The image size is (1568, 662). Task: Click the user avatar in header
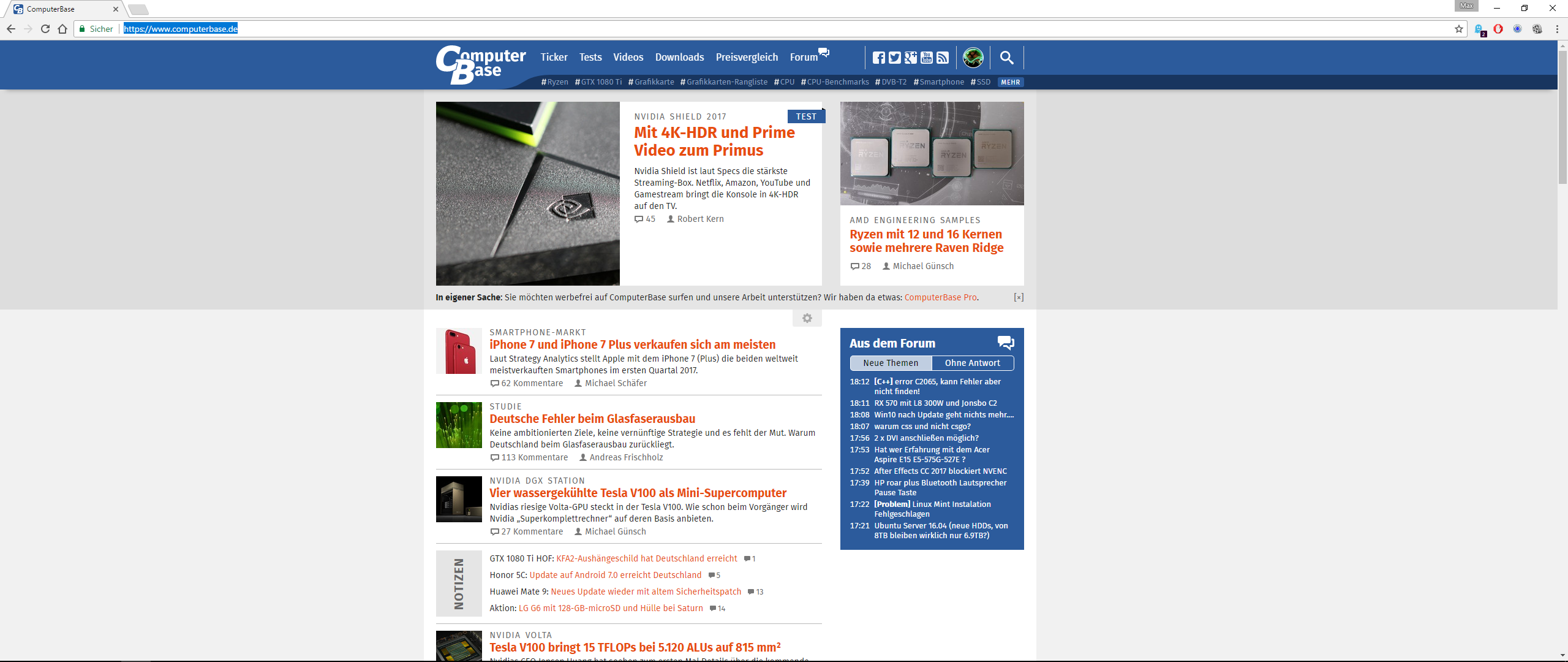coord(973,58)
